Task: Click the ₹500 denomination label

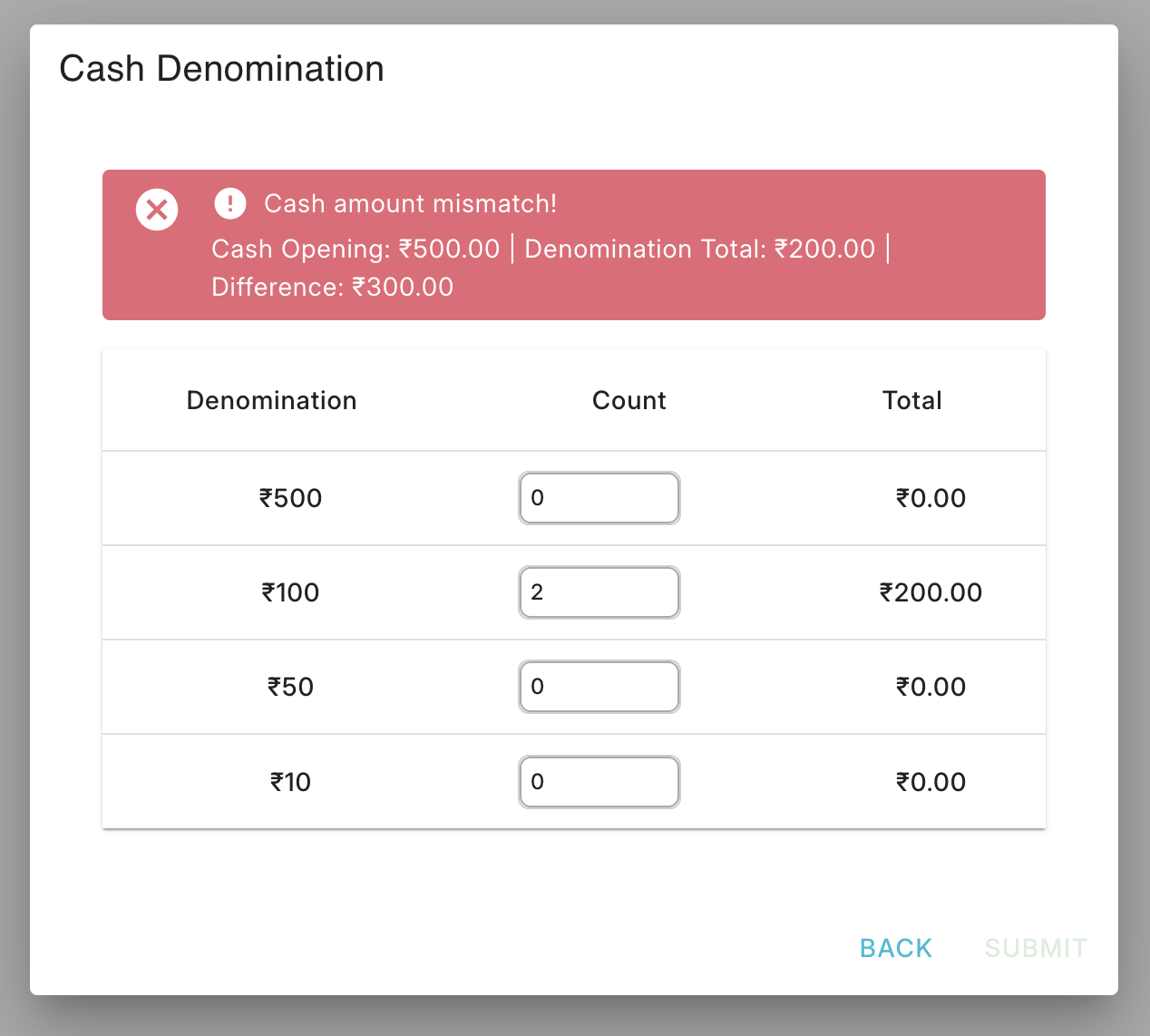Action: (290, 498)
